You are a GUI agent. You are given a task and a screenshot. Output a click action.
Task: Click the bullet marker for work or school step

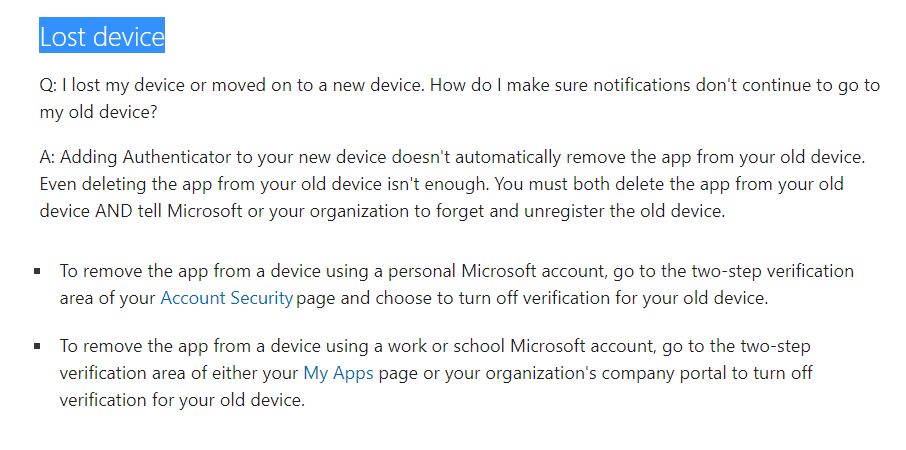tap(37, 346)
